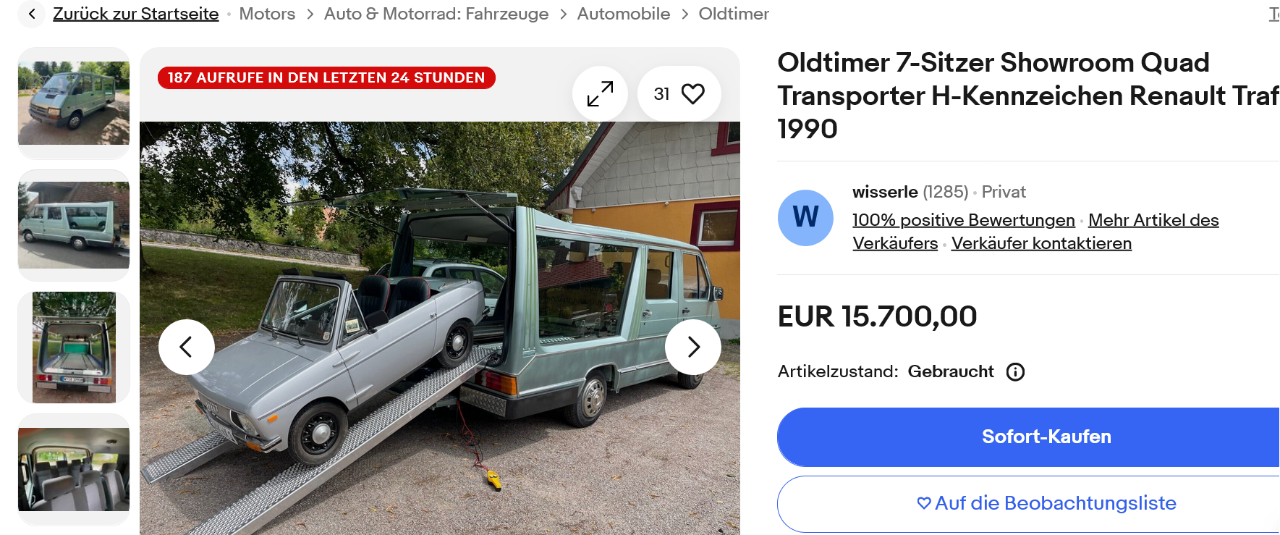Select the interior seats thumbnail
This screenshot has width=1280, height=535.
pyautogui.click(x=74, y=469)
